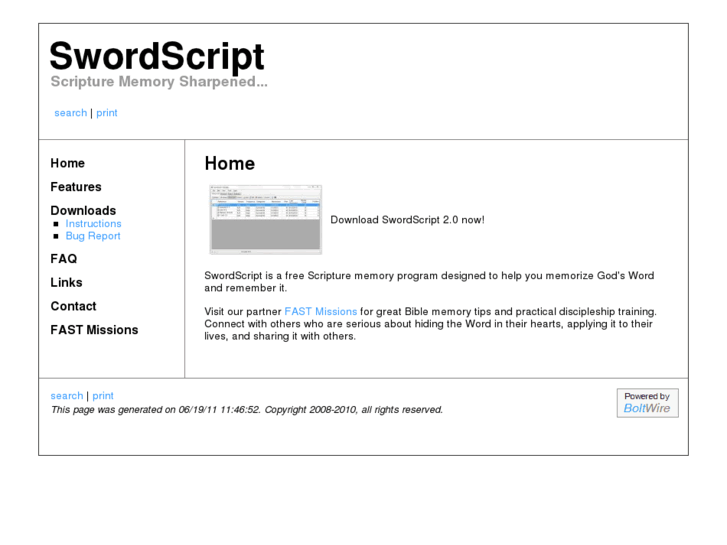Click the SwordScript screenshot thumbnail
Viewport: 727px width, 545px height.
coord(266,219)
